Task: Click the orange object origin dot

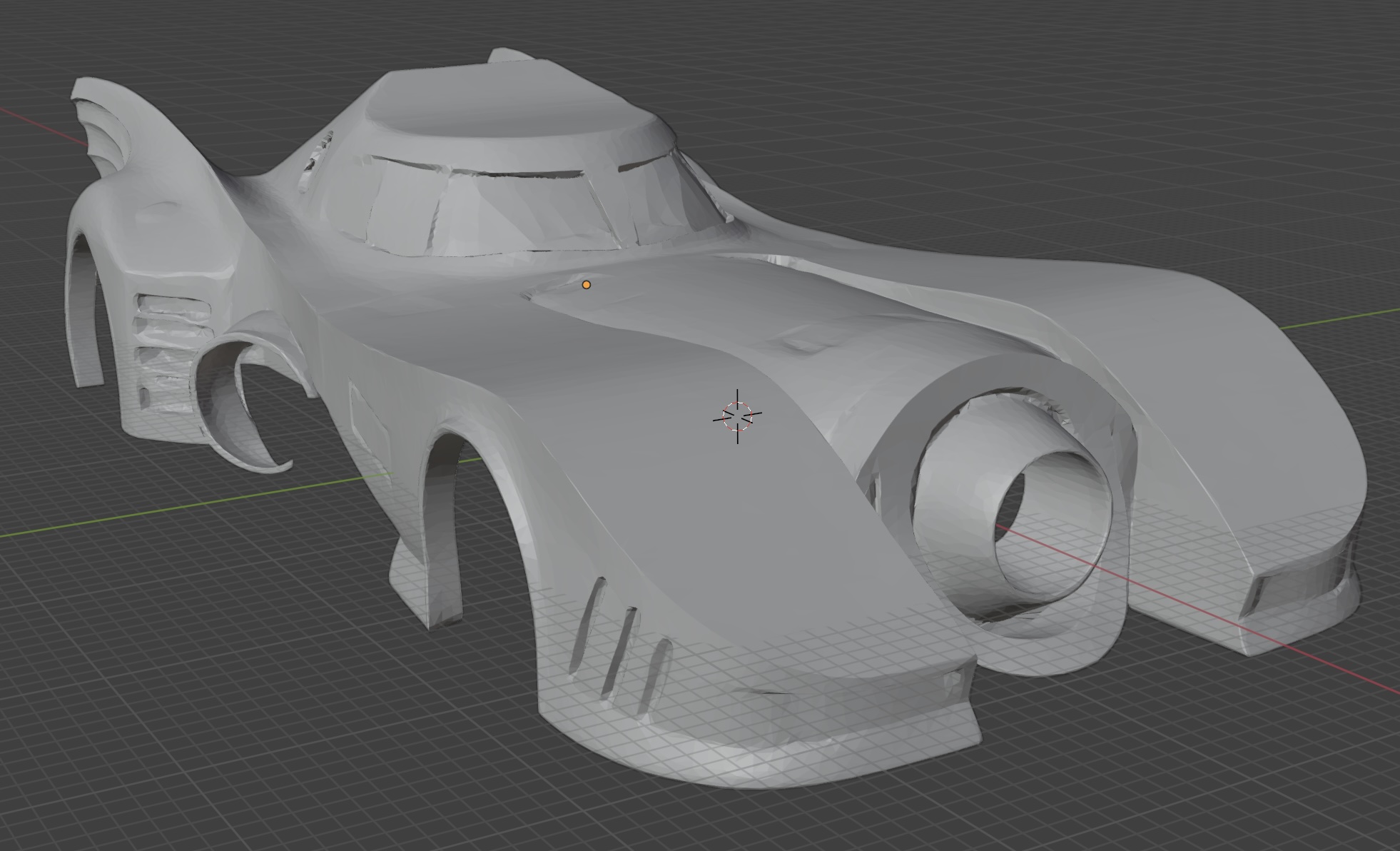Action: [x=587, y=285]
